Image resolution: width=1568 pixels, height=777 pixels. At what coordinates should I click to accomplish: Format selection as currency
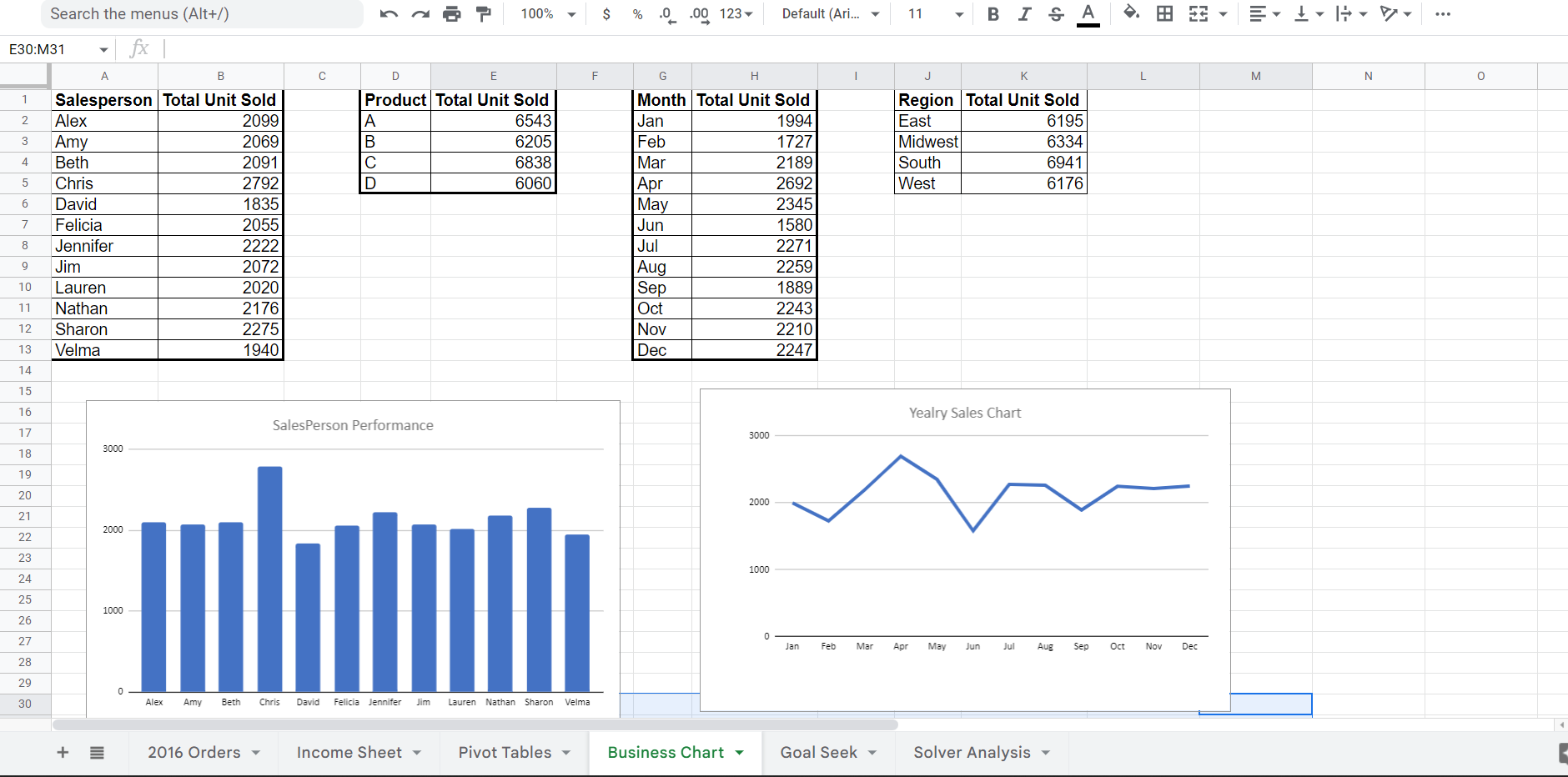click(606, 14)
